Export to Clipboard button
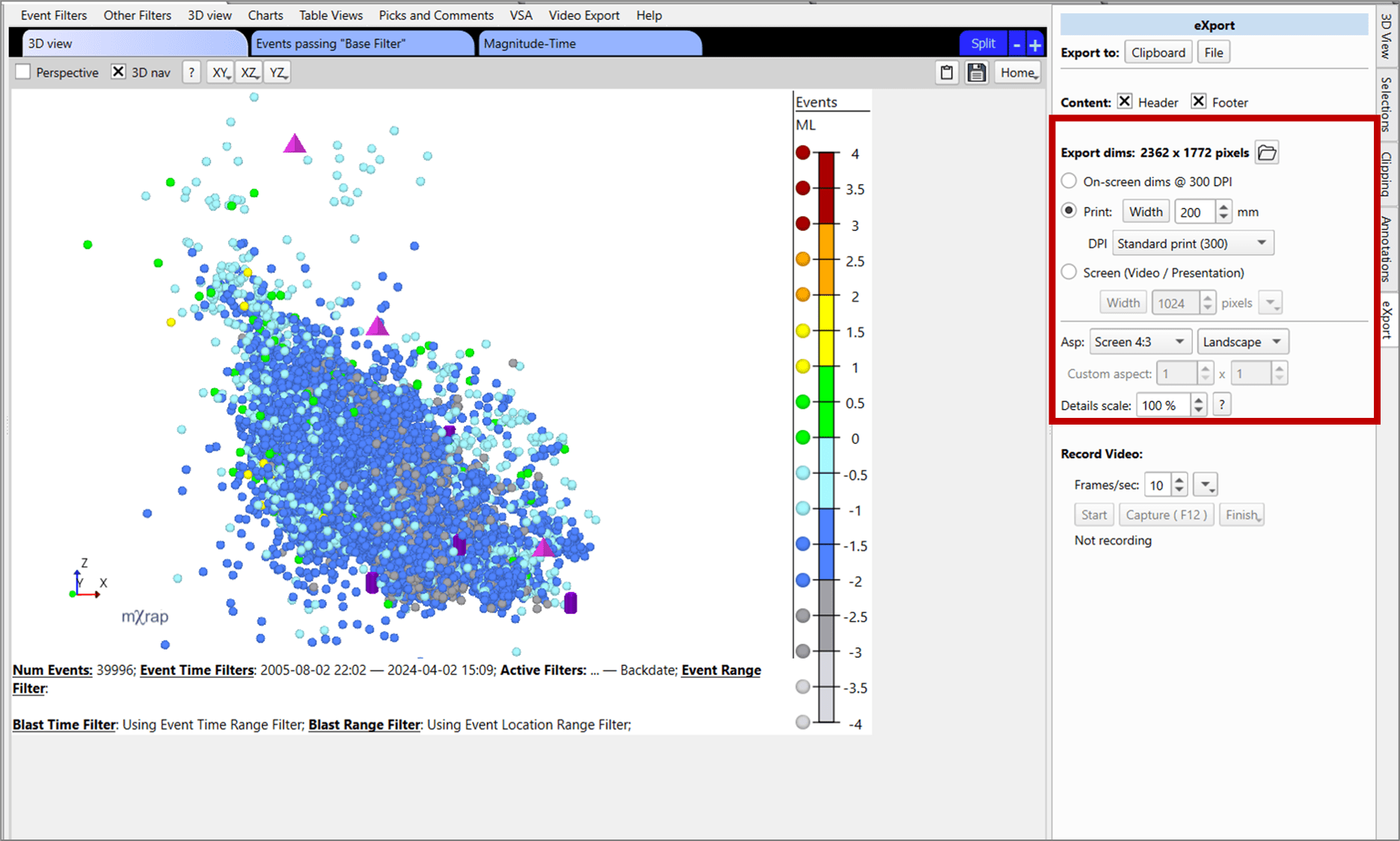Image resolution: width=1400 pixels, height=841 pixels. point(1158,52)
